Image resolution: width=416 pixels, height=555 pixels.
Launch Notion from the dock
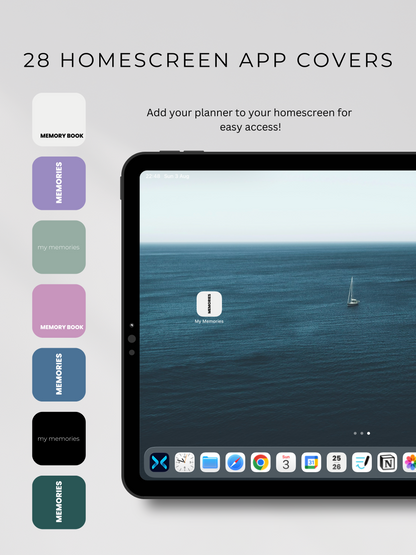pos(387,462)
